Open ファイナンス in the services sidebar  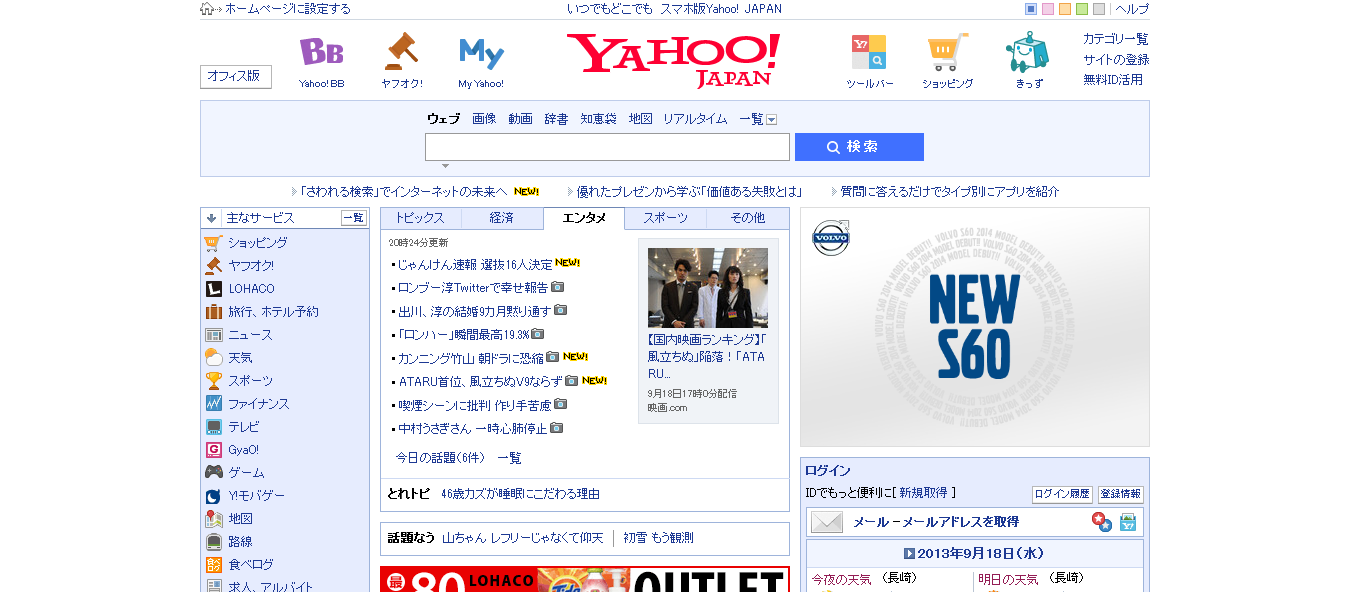(x=258, y=404)
